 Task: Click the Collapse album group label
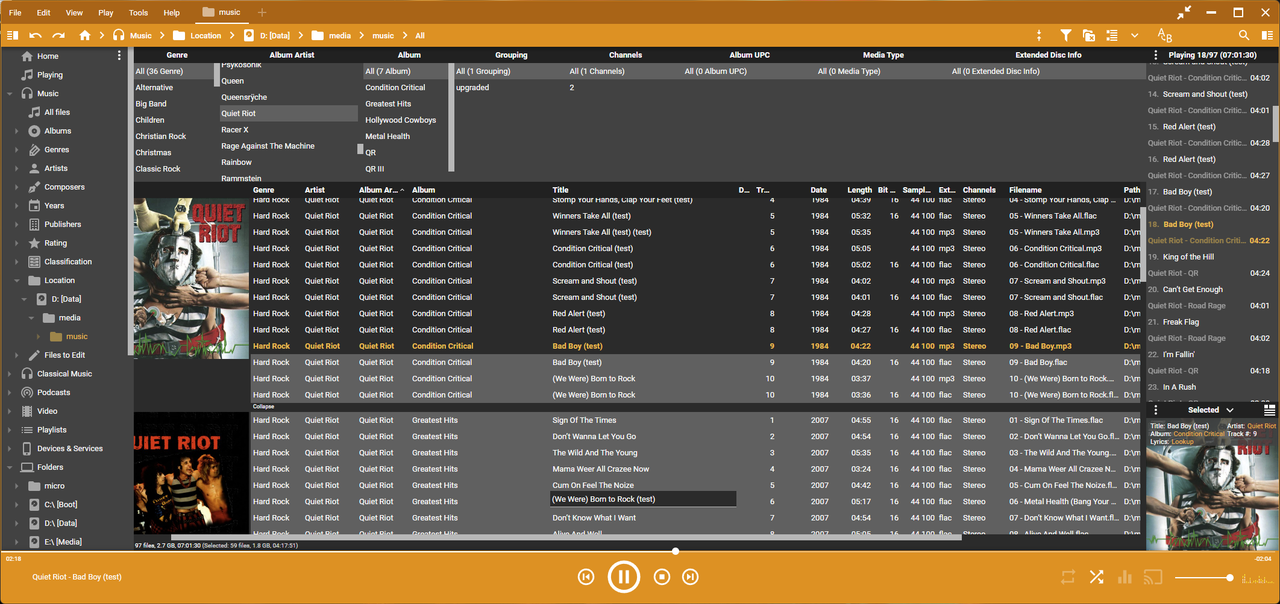[263, 407]
